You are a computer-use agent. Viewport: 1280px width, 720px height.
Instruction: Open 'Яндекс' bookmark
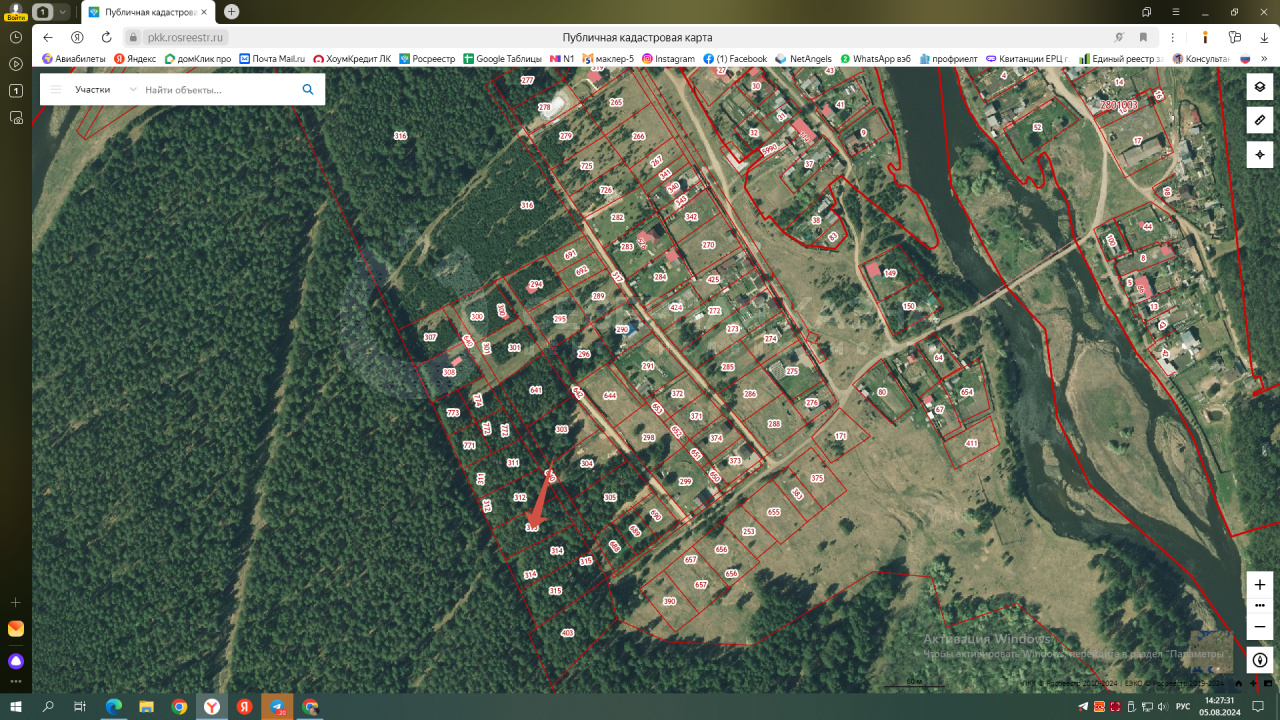pyautogui.click(x=135, y=59)
